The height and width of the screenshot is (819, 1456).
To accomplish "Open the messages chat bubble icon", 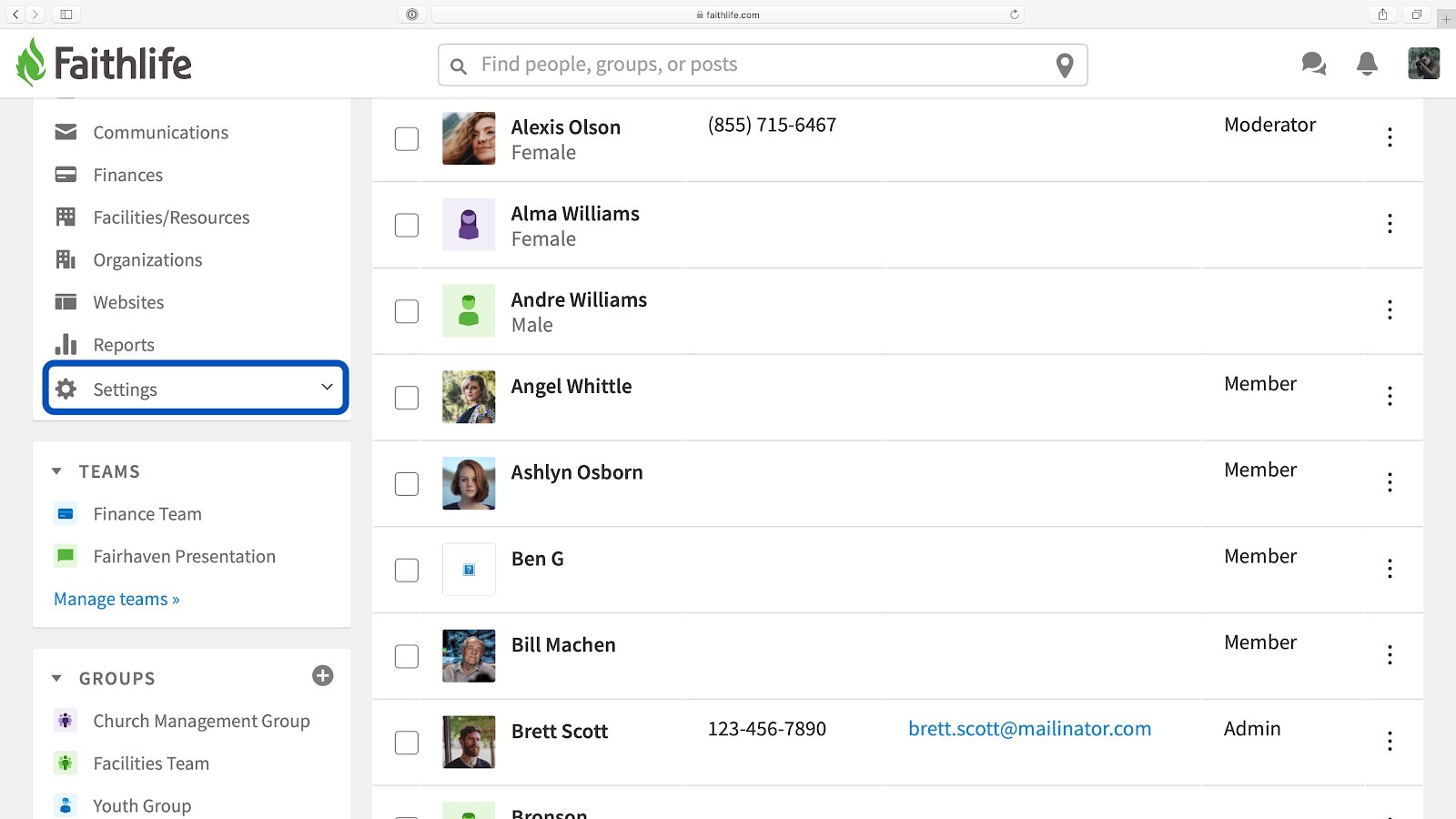I will coord(1313,64).
